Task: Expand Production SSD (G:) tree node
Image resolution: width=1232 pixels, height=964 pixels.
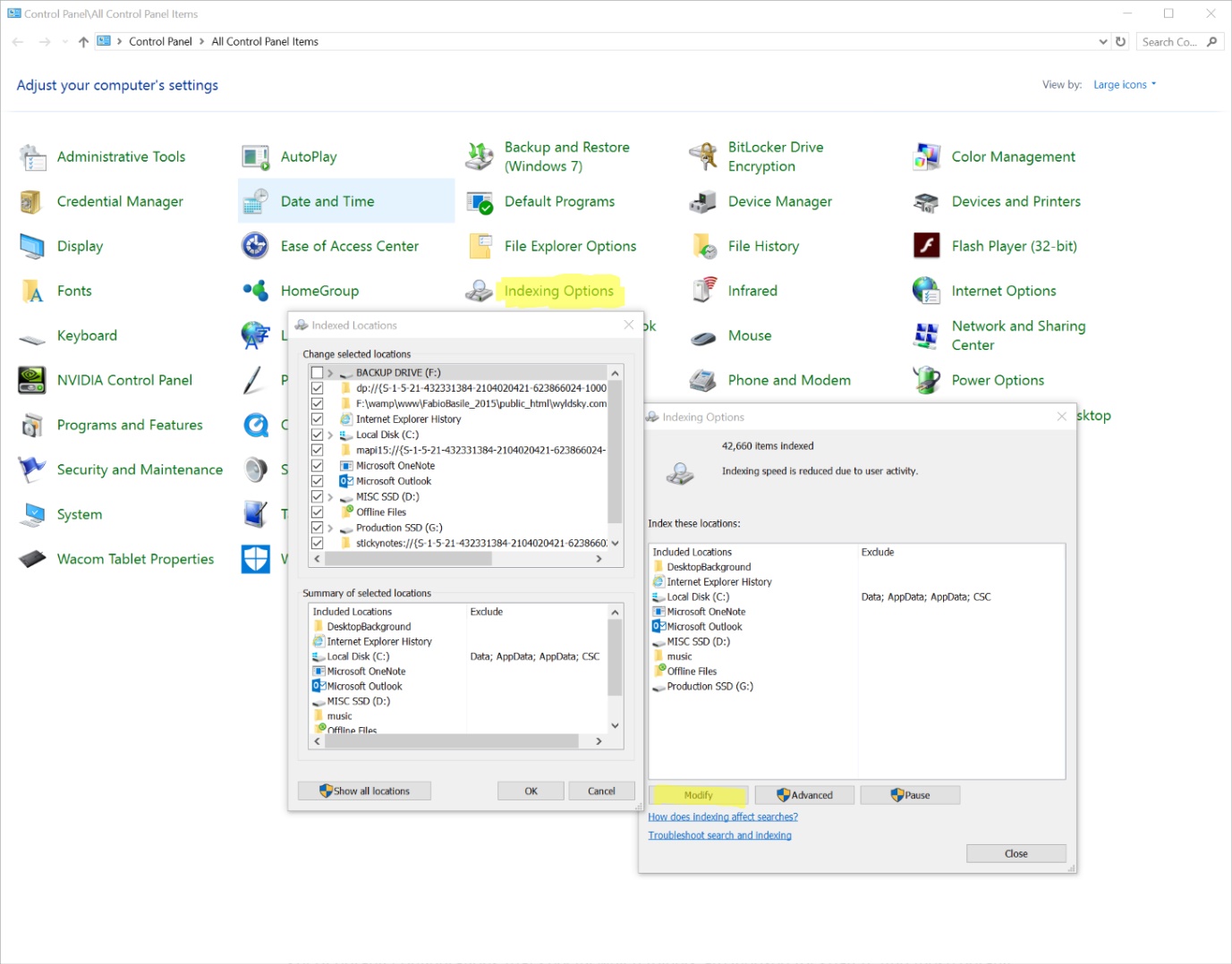Action: [x=330, y=528]
